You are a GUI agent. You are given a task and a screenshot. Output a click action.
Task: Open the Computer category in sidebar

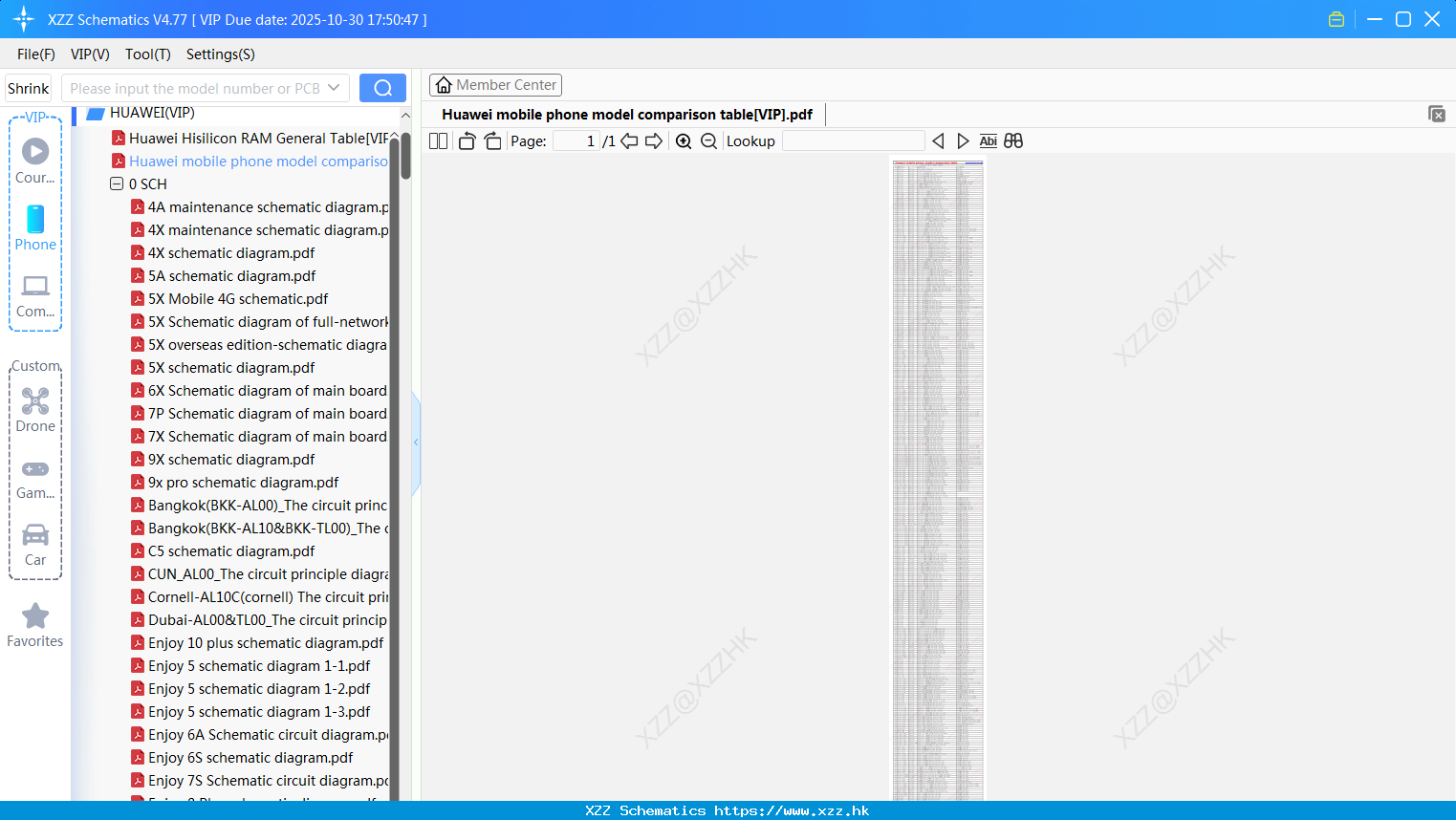[x=35, y=295]
